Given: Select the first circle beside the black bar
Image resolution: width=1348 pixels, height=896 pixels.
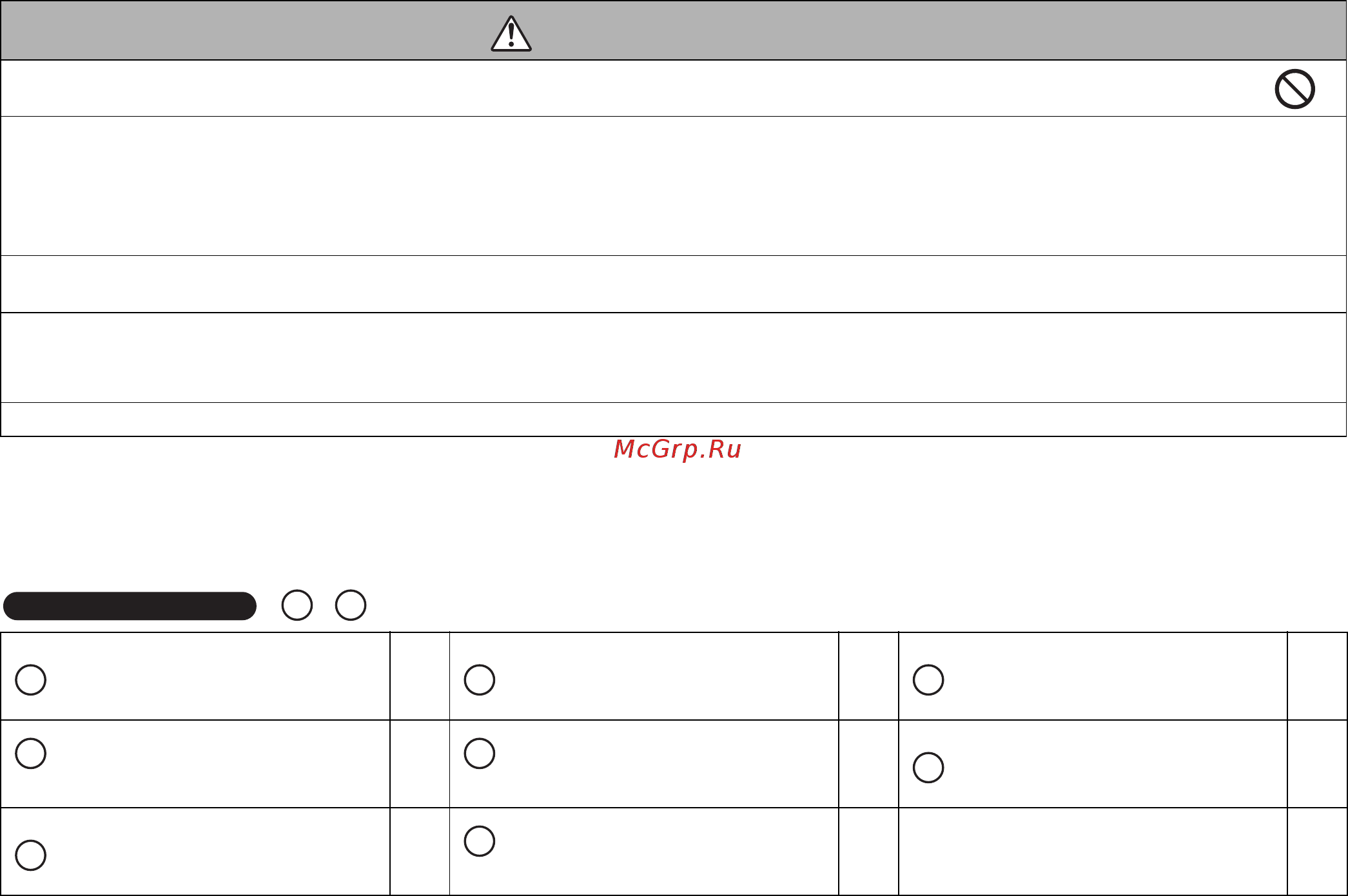Looking at the screenshot, I should [x=297, y=605].
